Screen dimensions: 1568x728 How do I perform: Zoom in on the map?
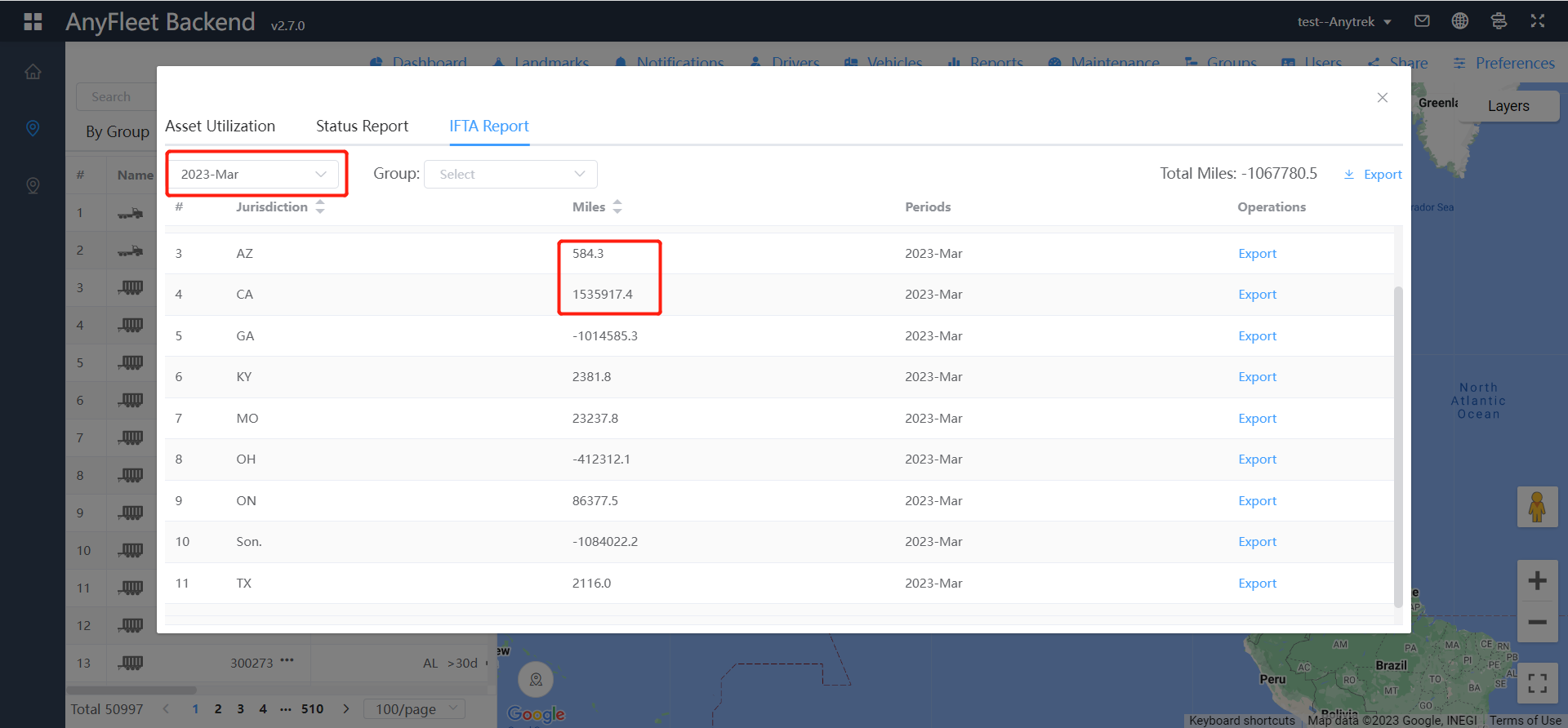[x=1537, y=580]
